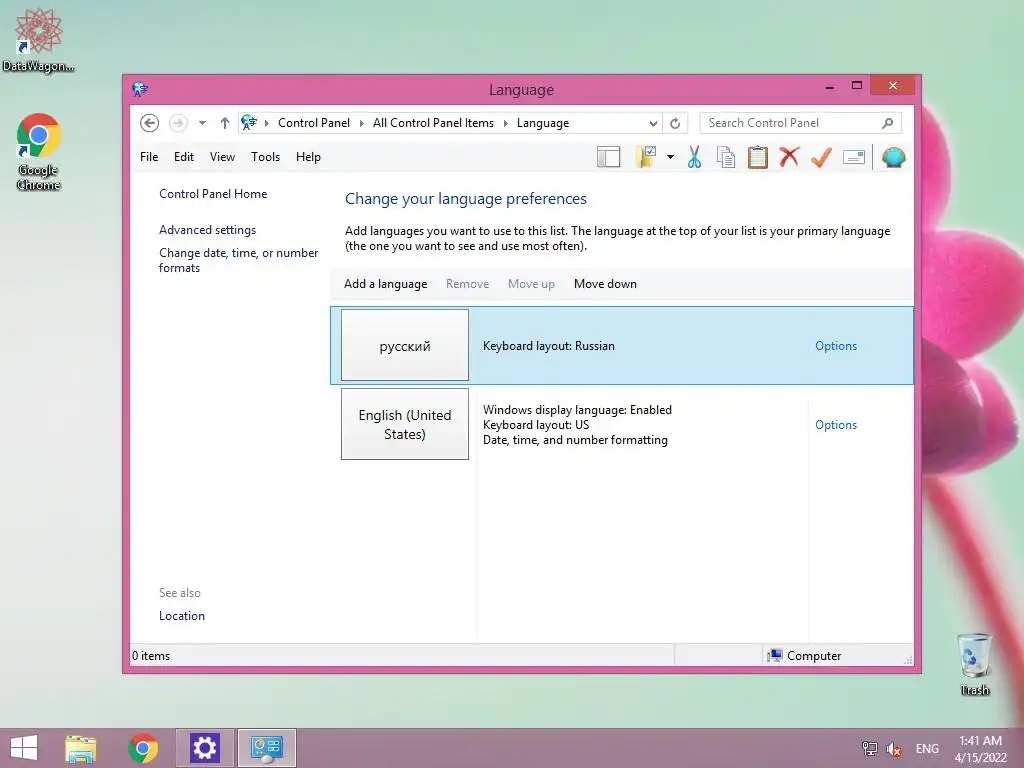Click the muted volume tray icon
This screenshot has width=1024, height=768.
click(x=893, y=749)
